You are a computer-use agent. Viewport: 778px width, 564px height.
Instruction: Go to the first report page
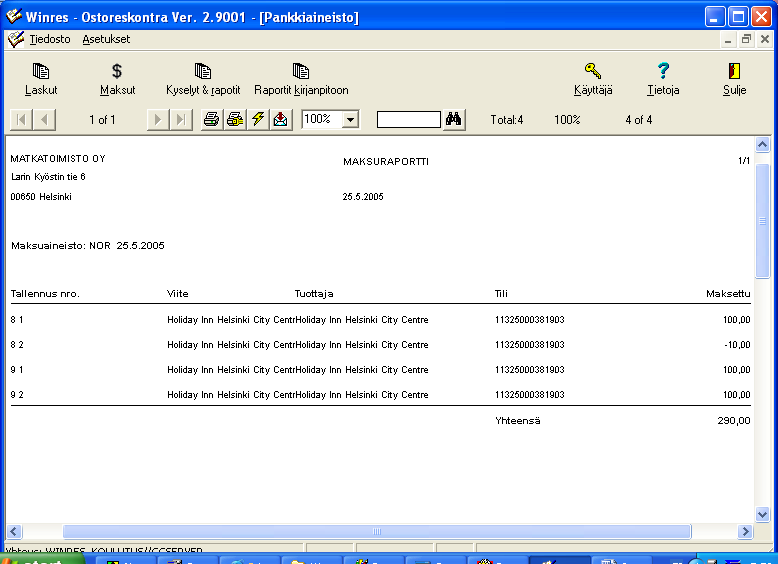coord(21,120)
